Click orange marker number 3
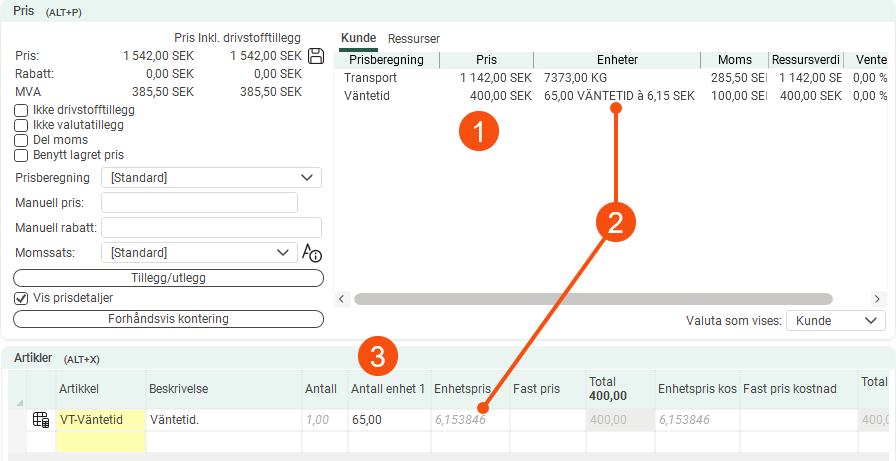Viewport: 896px width, 461px height. pos(379,356)
